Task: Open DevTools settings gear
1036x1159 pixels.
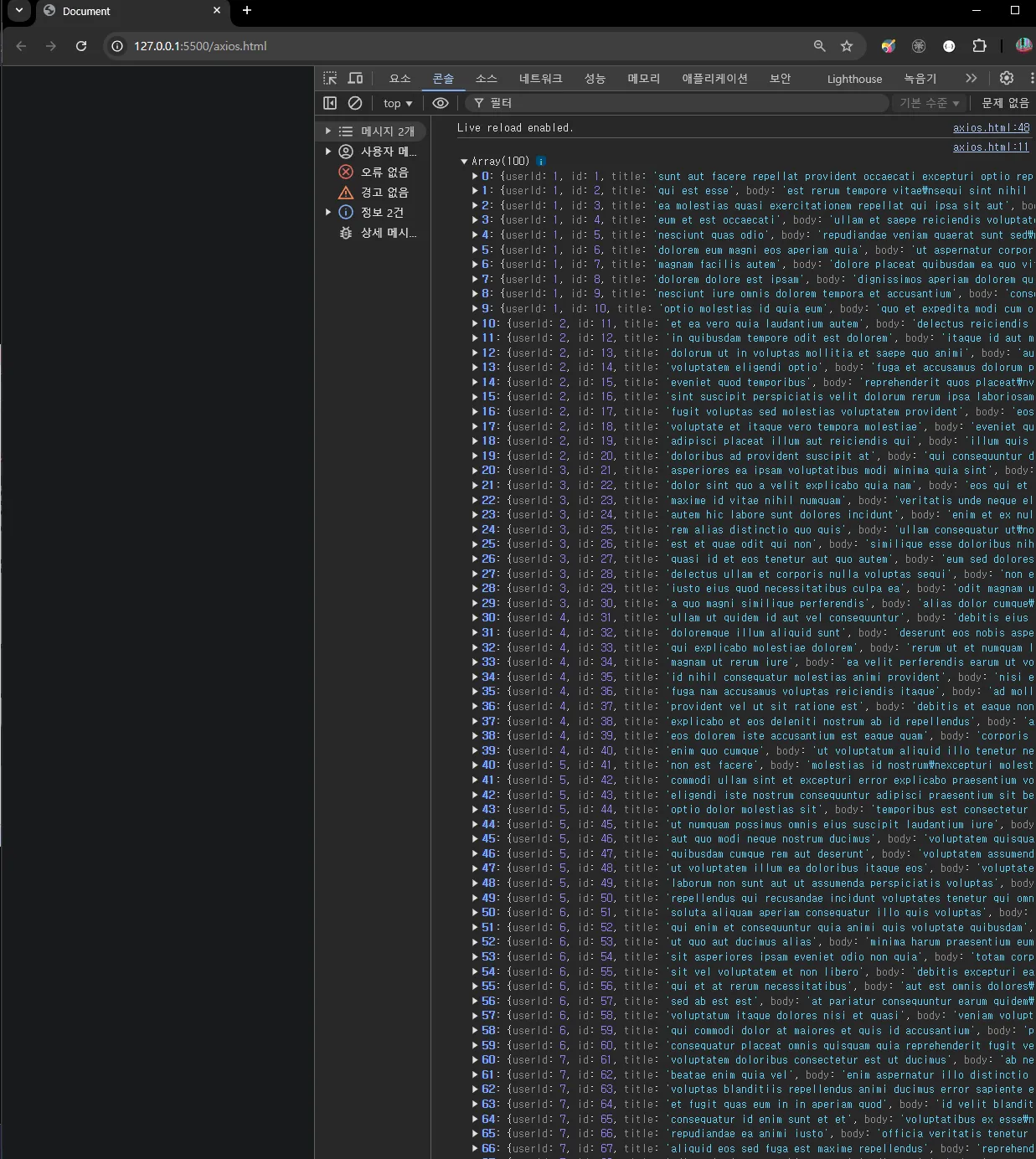Action: point(1007,78)
